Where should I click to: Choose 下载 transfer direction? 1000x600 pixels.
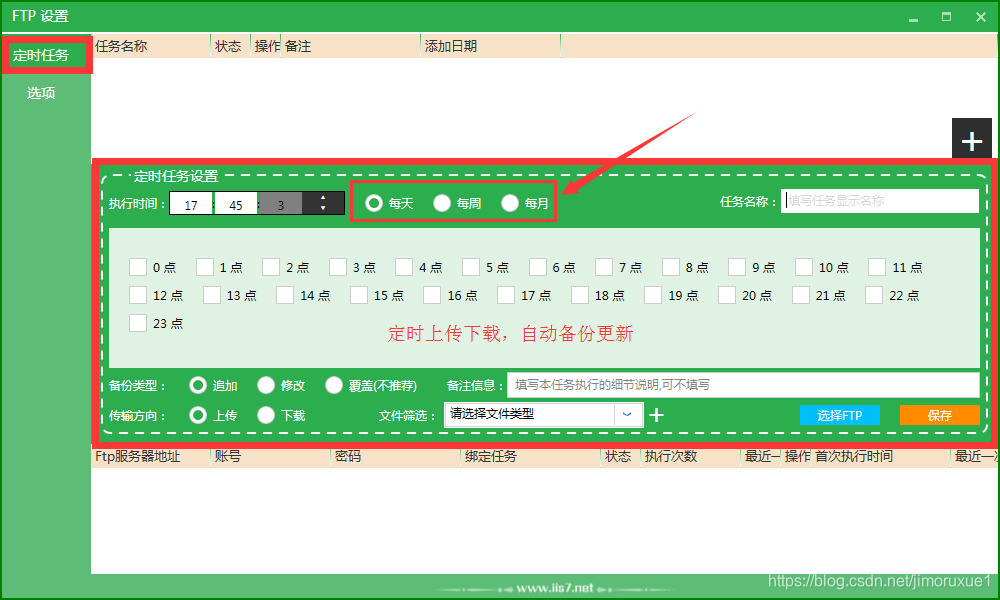[266, 415]
